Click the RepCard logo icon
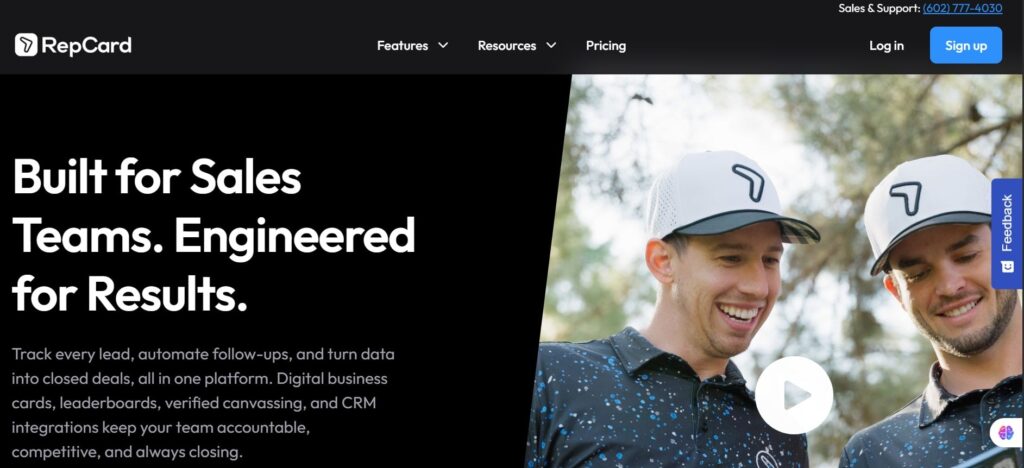Screen dimensions: 1024x468 [26, 45]
